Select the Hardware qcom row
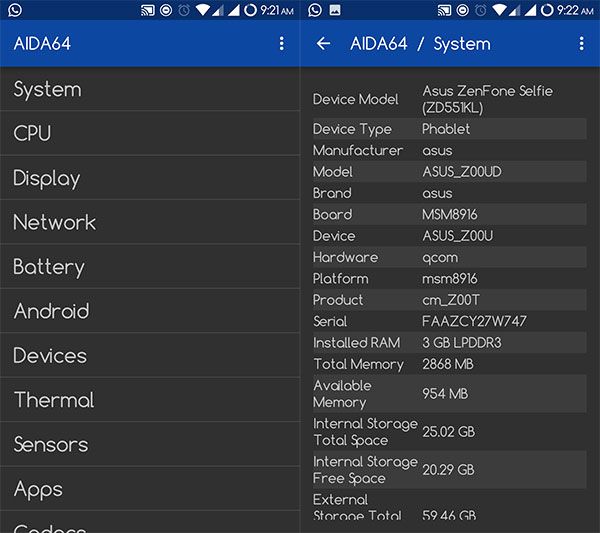 [450, 258]
